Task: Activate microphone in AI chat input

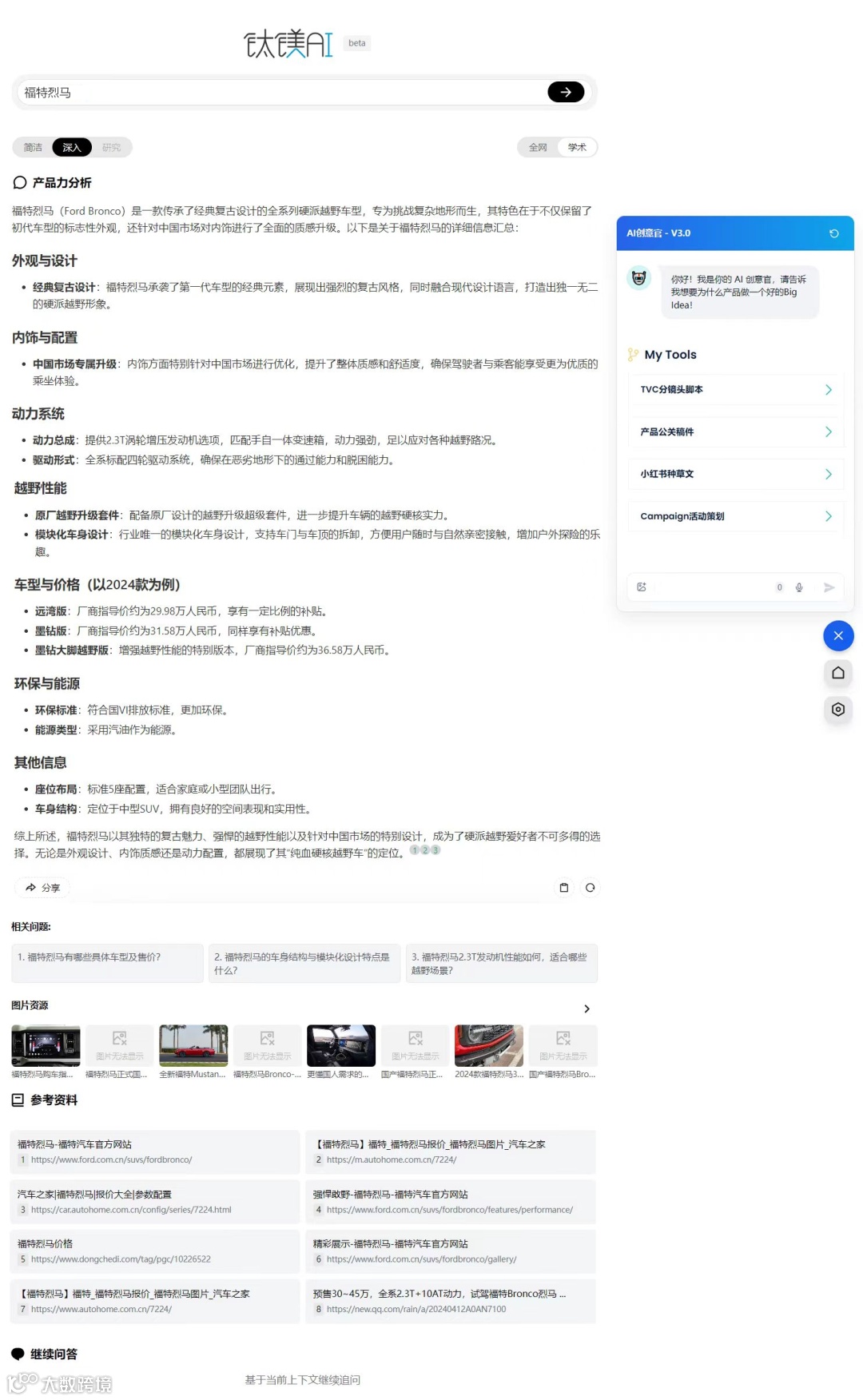Action: point(799,587)
